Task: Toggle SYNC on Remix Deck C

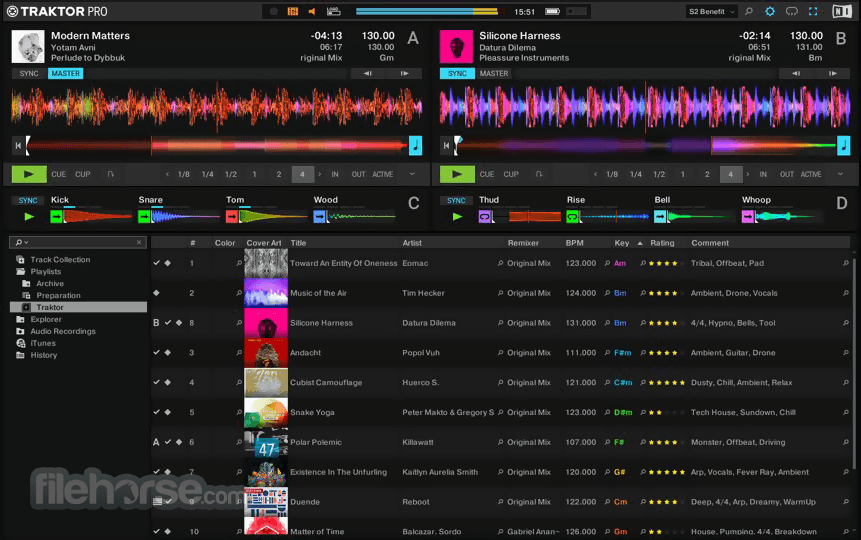Action: click(27, 201)
